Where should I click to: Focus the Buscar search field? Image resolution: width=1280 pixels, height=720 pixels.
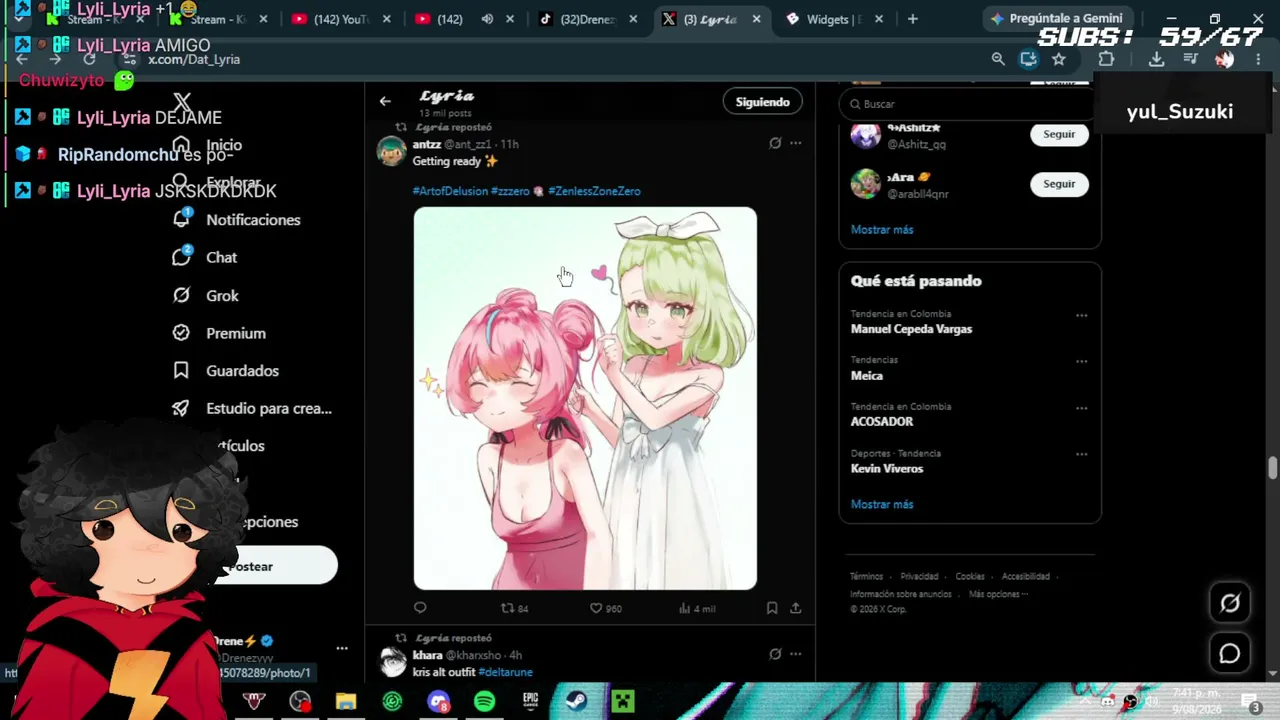coord(968,104)
